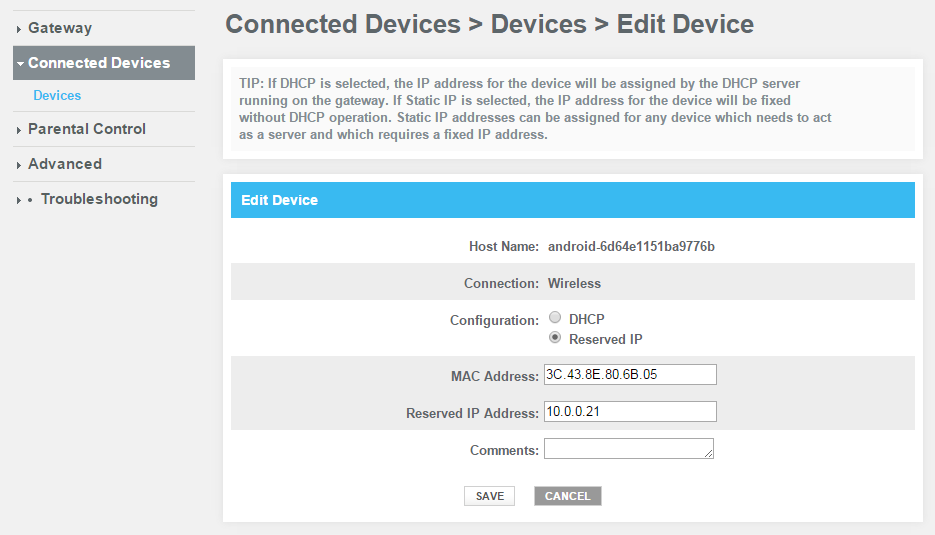The height and width of the screenshot is (535, 935).
Task: Focus the Reserved IP Address field
Action: 630,412
